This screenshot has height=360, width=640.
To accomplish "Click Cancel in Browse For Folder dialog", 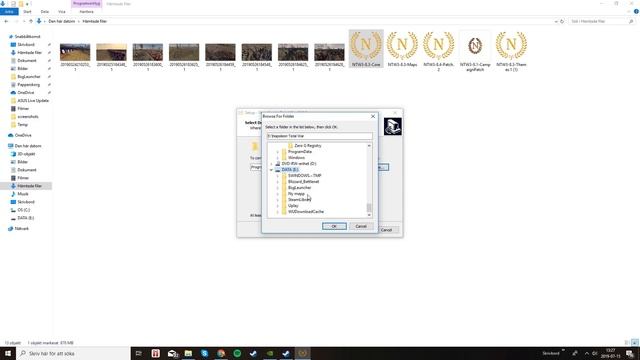I will (x=361, y=226).
